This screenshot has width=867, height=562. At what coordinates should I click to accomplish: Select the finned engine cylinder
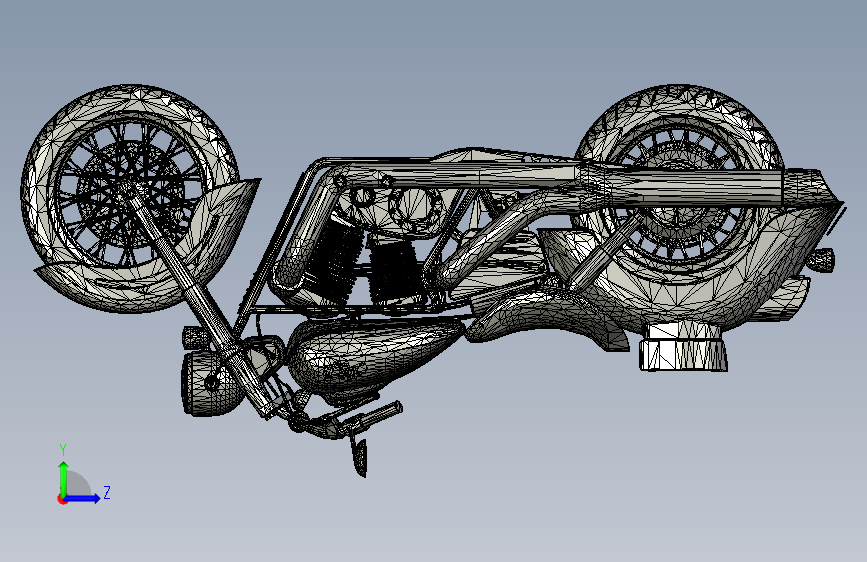click(x=394, y=270)
